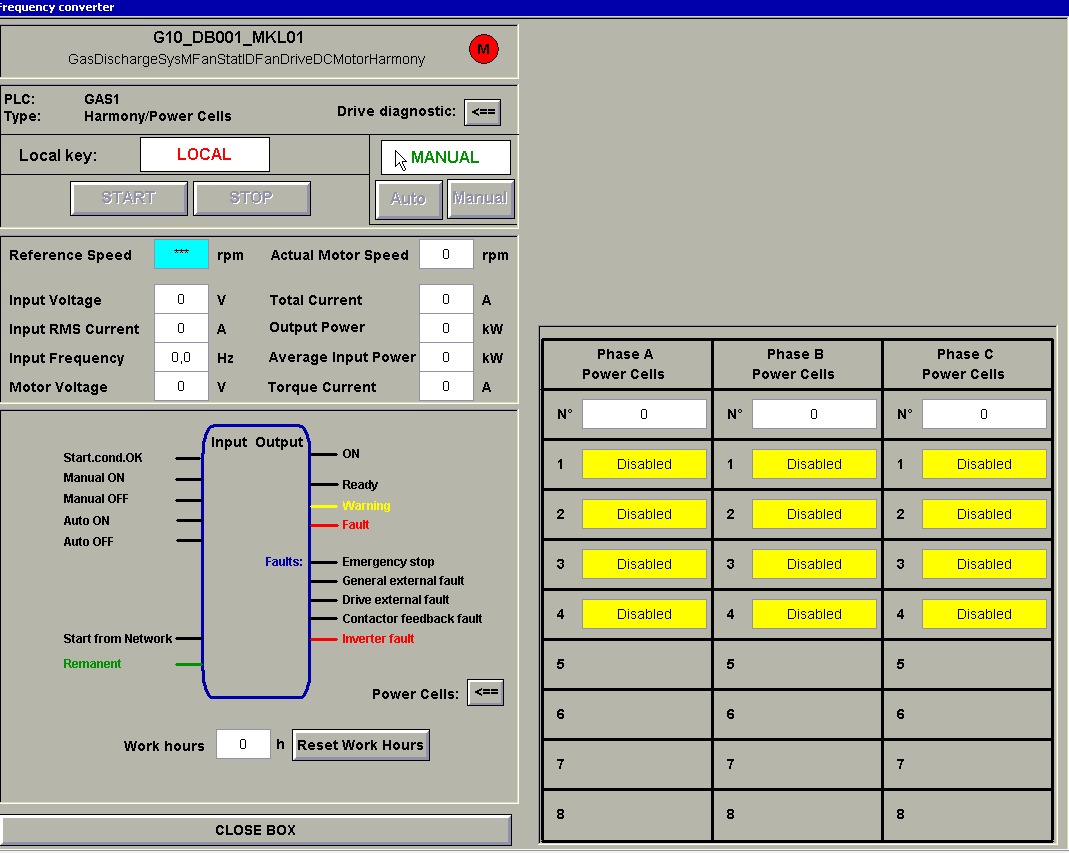Click Phase B cell 3 Disabled status

click(x=814, y=564)
